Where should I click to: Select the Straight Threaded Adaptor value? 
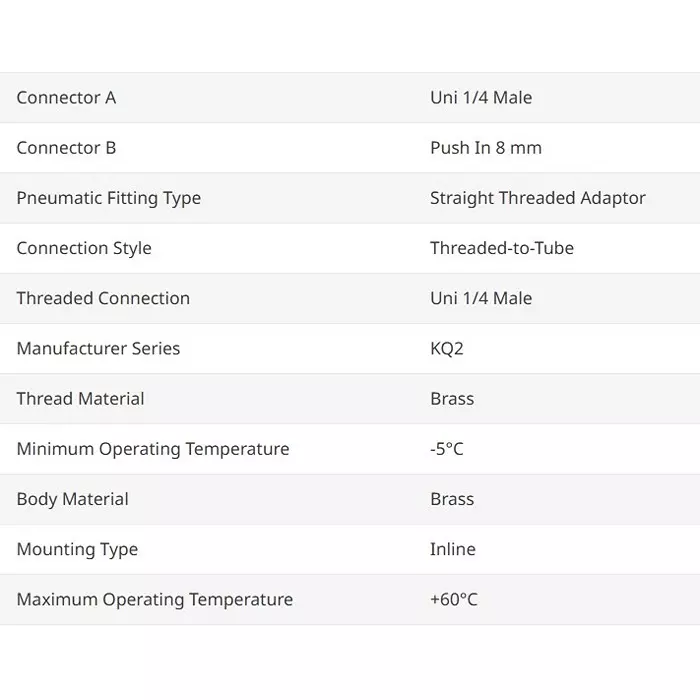(x=538, y=198)
